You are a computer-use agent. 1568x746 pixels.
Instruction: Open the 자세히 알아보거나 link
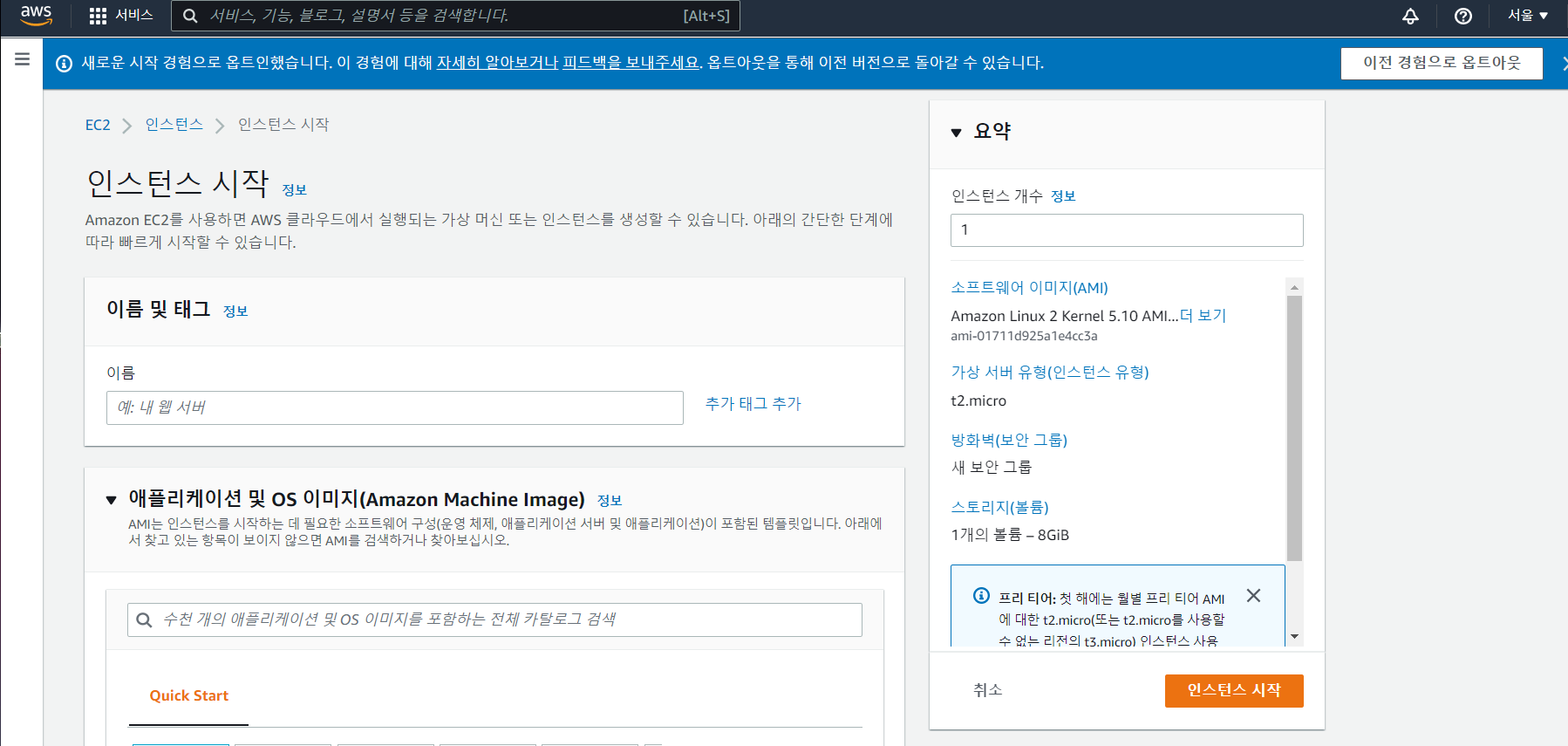click(497, 63)
